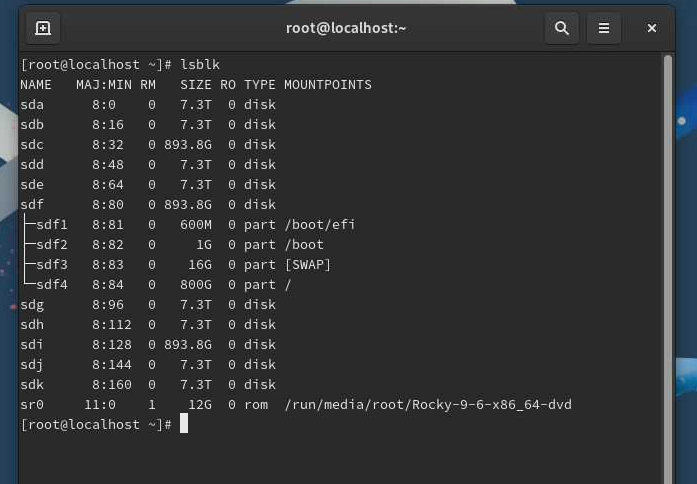Image resolution: width=697 pixels, height=484 pixels.
Task: Click the 11:0 value on sr0 row
Action: click(100, 405)
